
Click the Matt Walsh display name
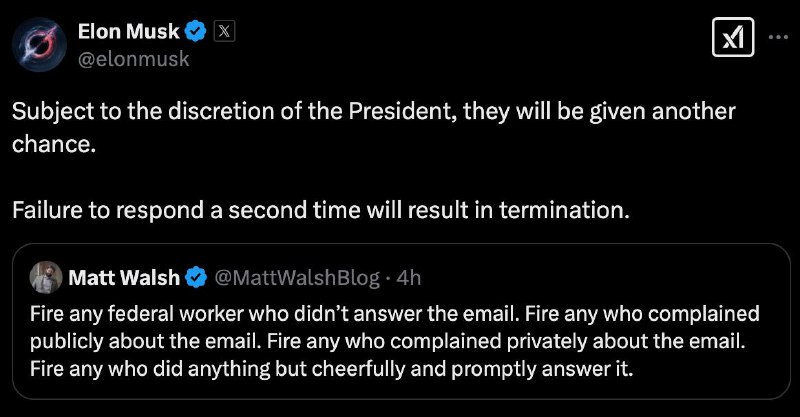124,278
